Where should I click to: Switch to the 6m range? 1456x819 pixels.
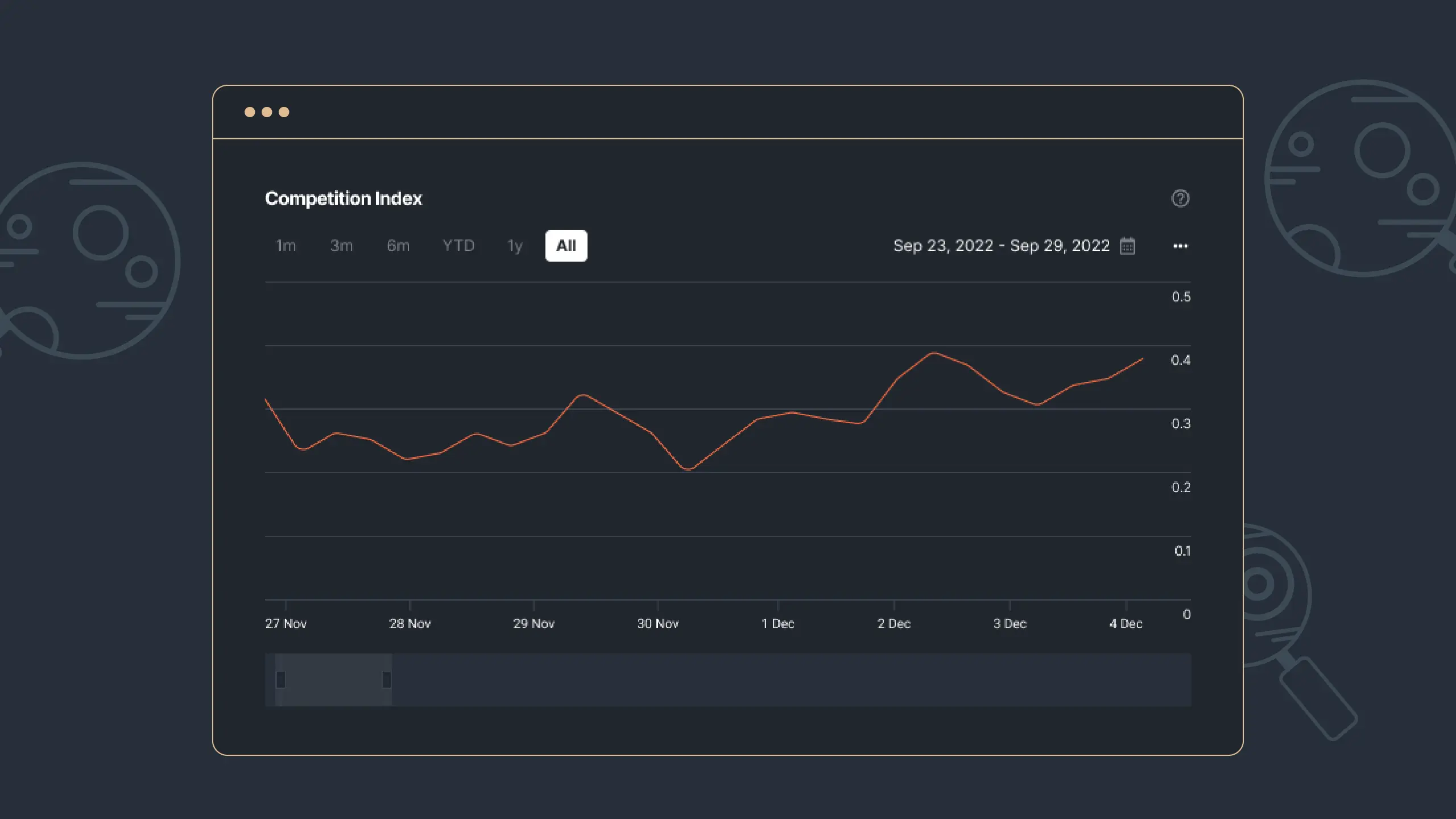(398, 246)
